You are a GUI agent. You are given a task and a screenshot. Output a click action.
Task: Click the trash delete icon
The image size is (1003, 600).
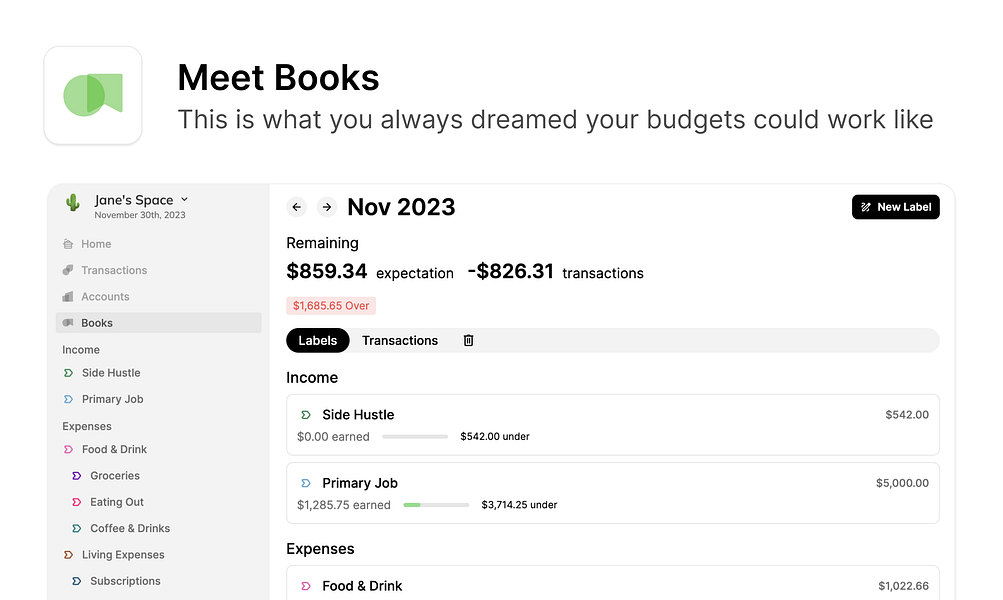468,341
